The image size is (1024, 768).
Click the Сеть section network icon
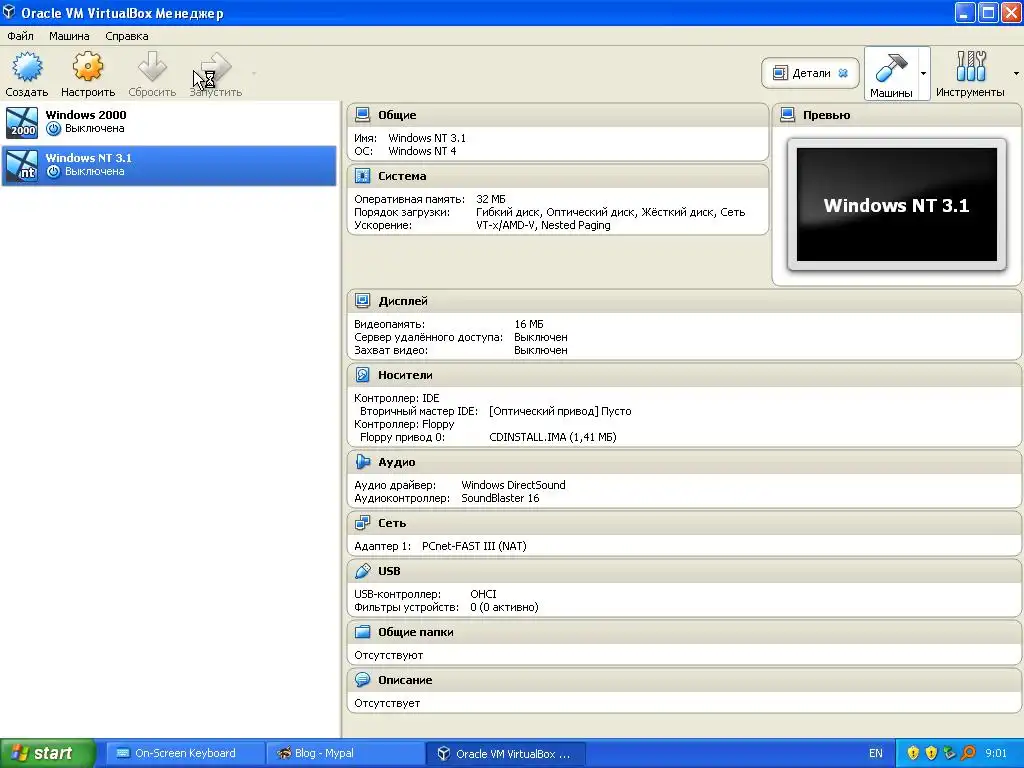(x=362, y=522)
